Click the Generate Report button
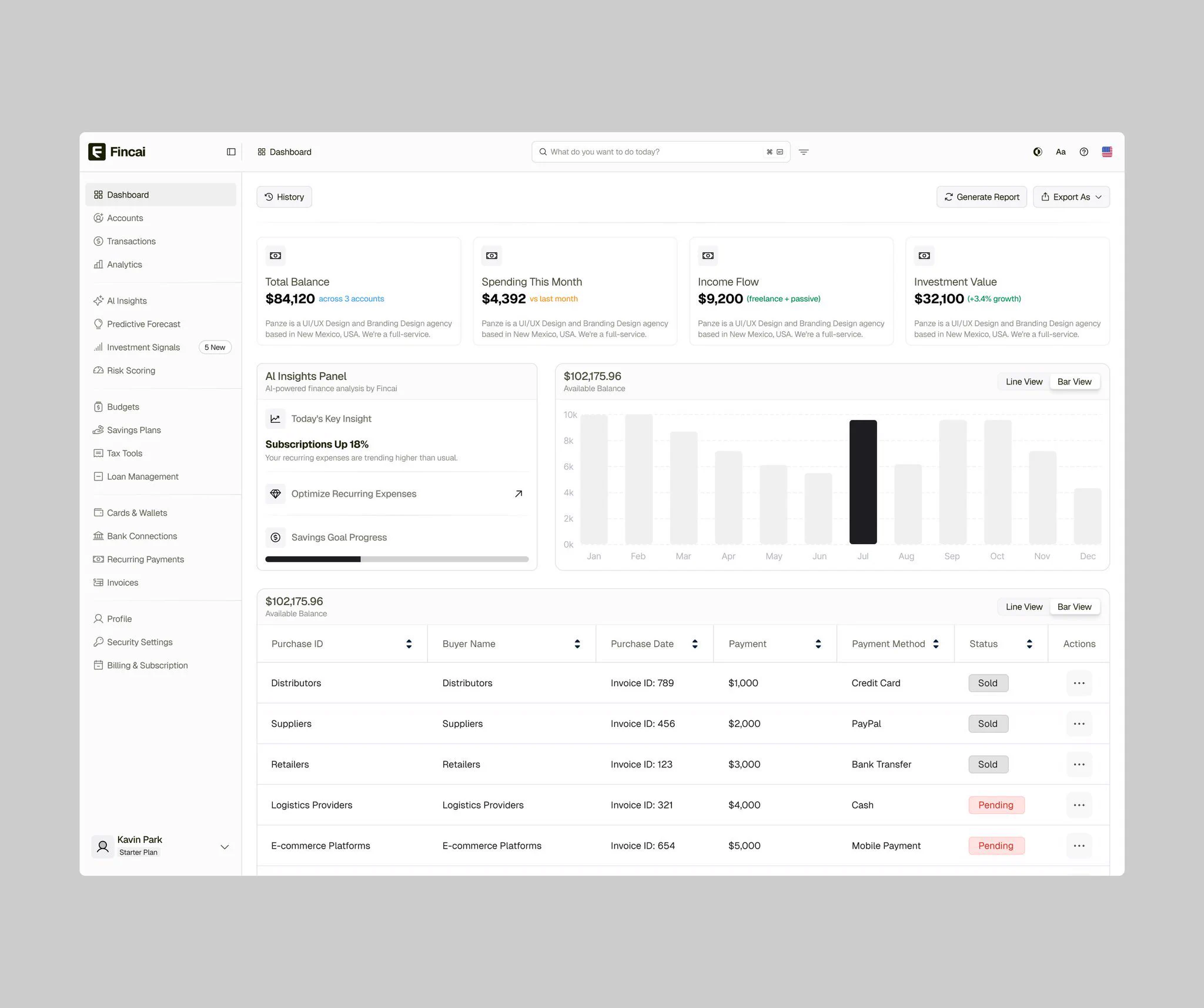This screenshot has height=1008, width=1204. coord(981,197)
